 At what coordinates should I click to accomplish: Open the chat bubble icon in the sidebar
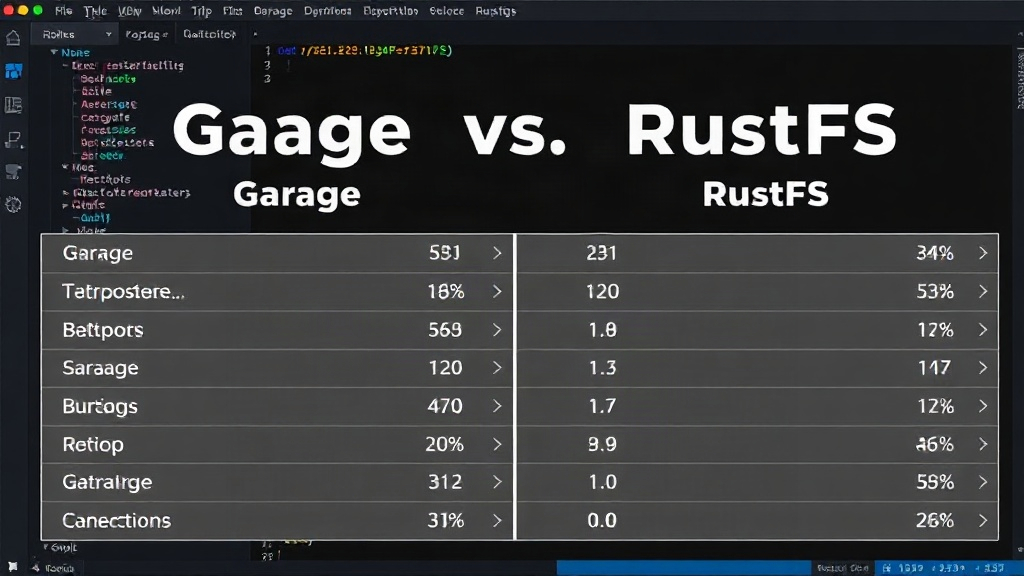coord(13,172)
